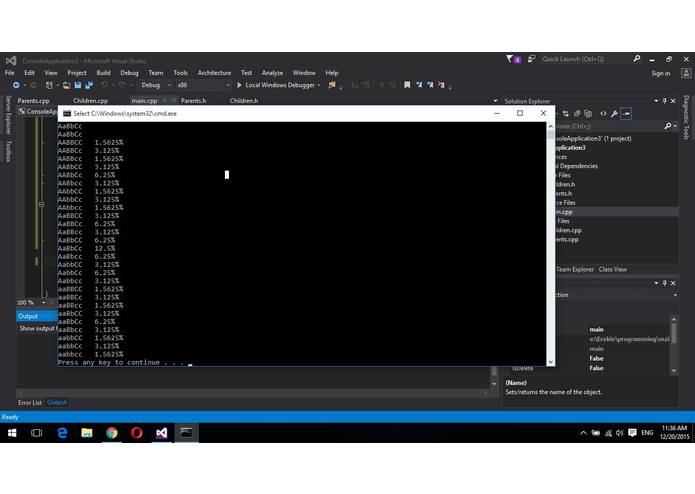Open File Explorer from taskbar

point(87,433)
